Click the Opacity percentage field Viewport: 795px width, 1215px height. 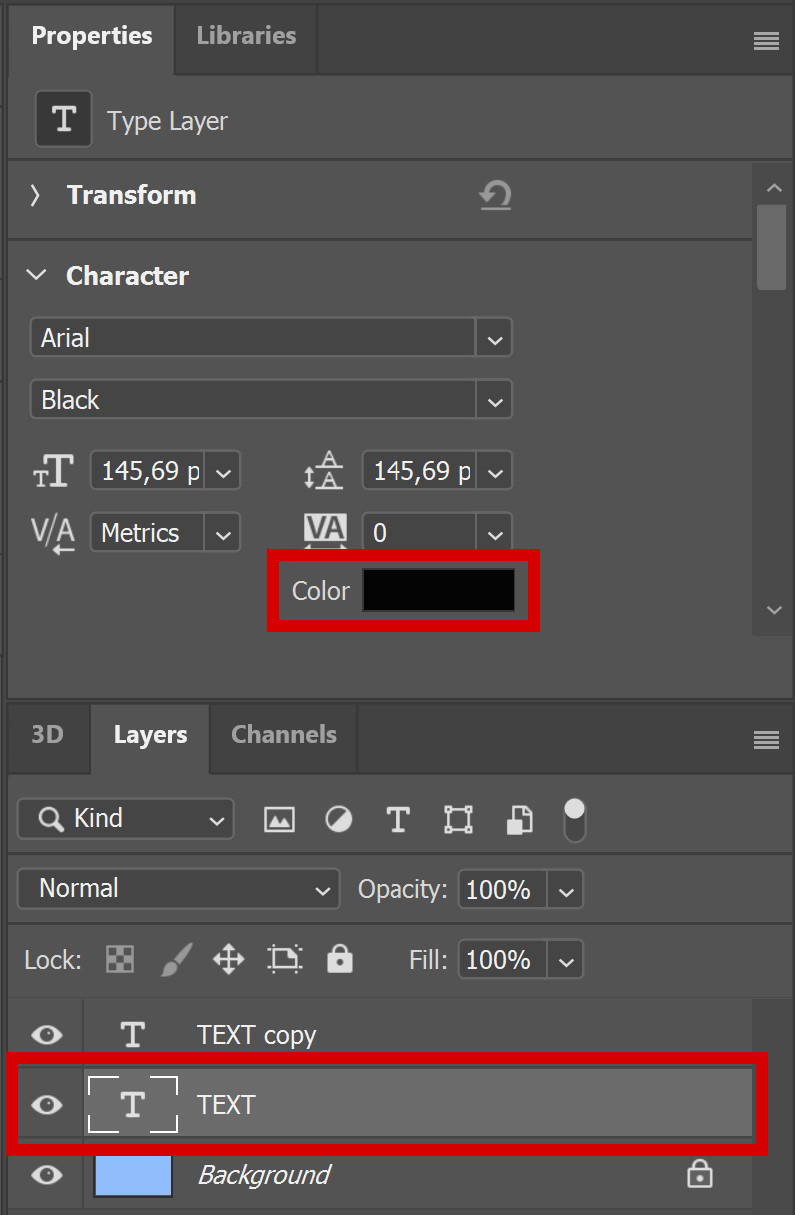503,889
